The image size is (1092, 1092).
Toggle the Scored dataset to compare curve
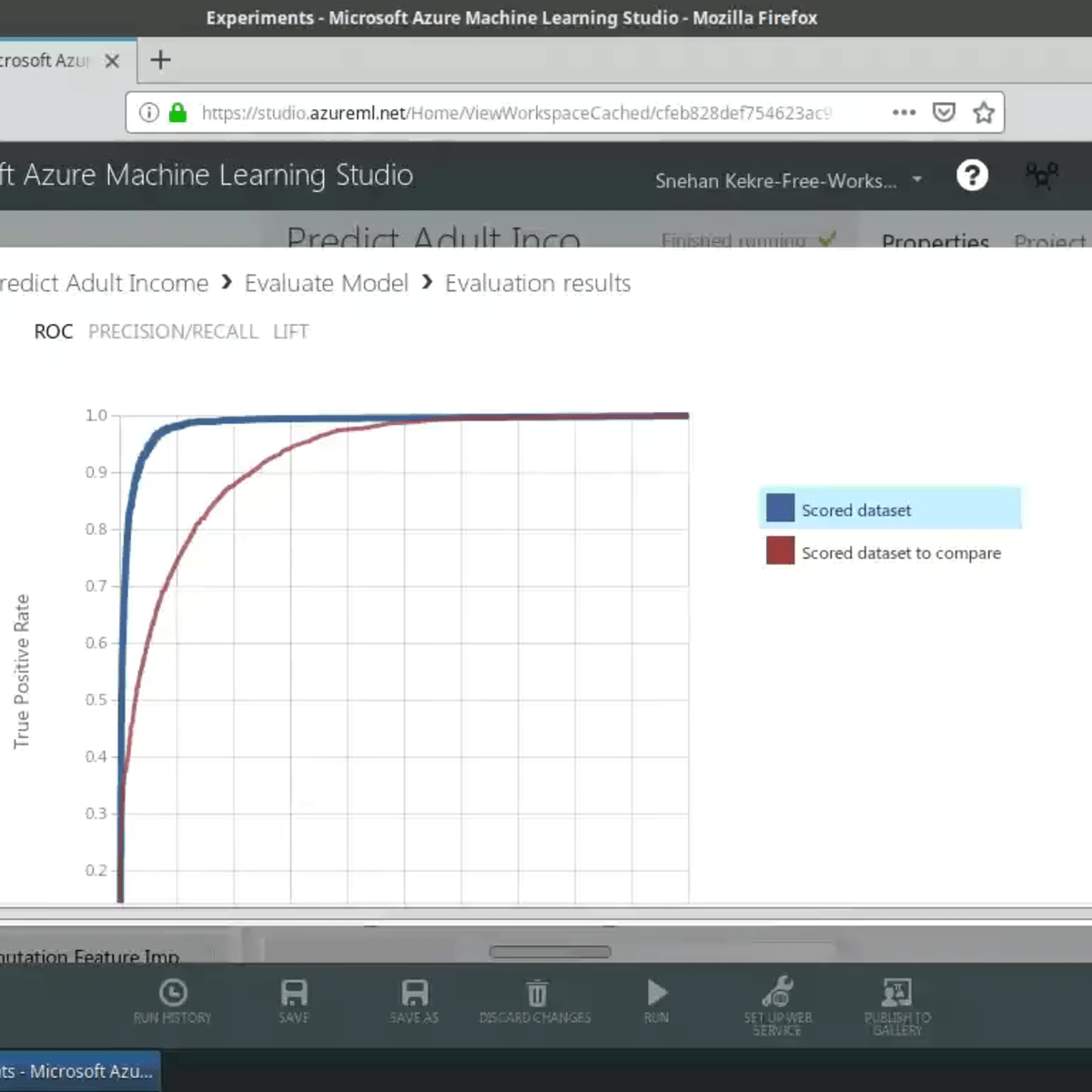click(901, 552)
